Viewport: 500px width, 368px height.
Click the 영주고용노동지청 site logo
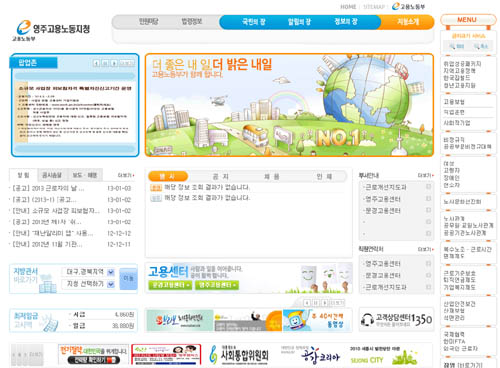coord(53,30)
